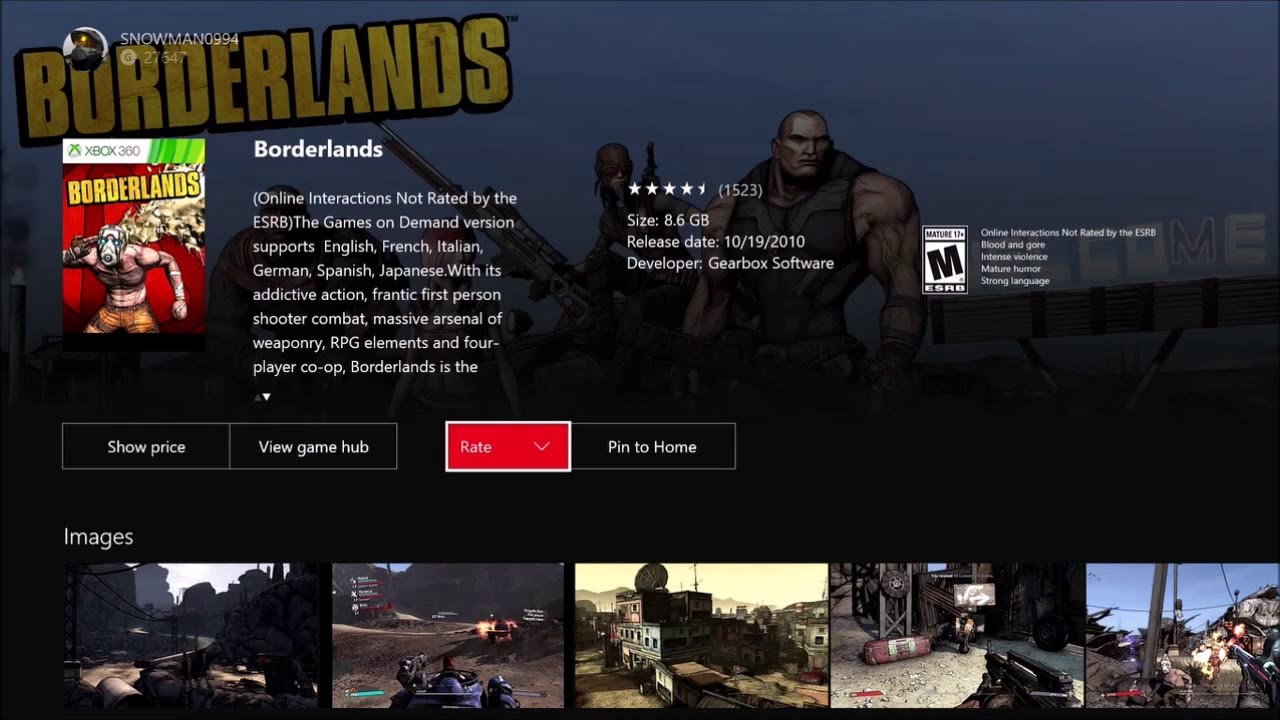Click the ESRB Mature 17+ rating badge
The image size is (1280, 720).
[x=944, y=259]
